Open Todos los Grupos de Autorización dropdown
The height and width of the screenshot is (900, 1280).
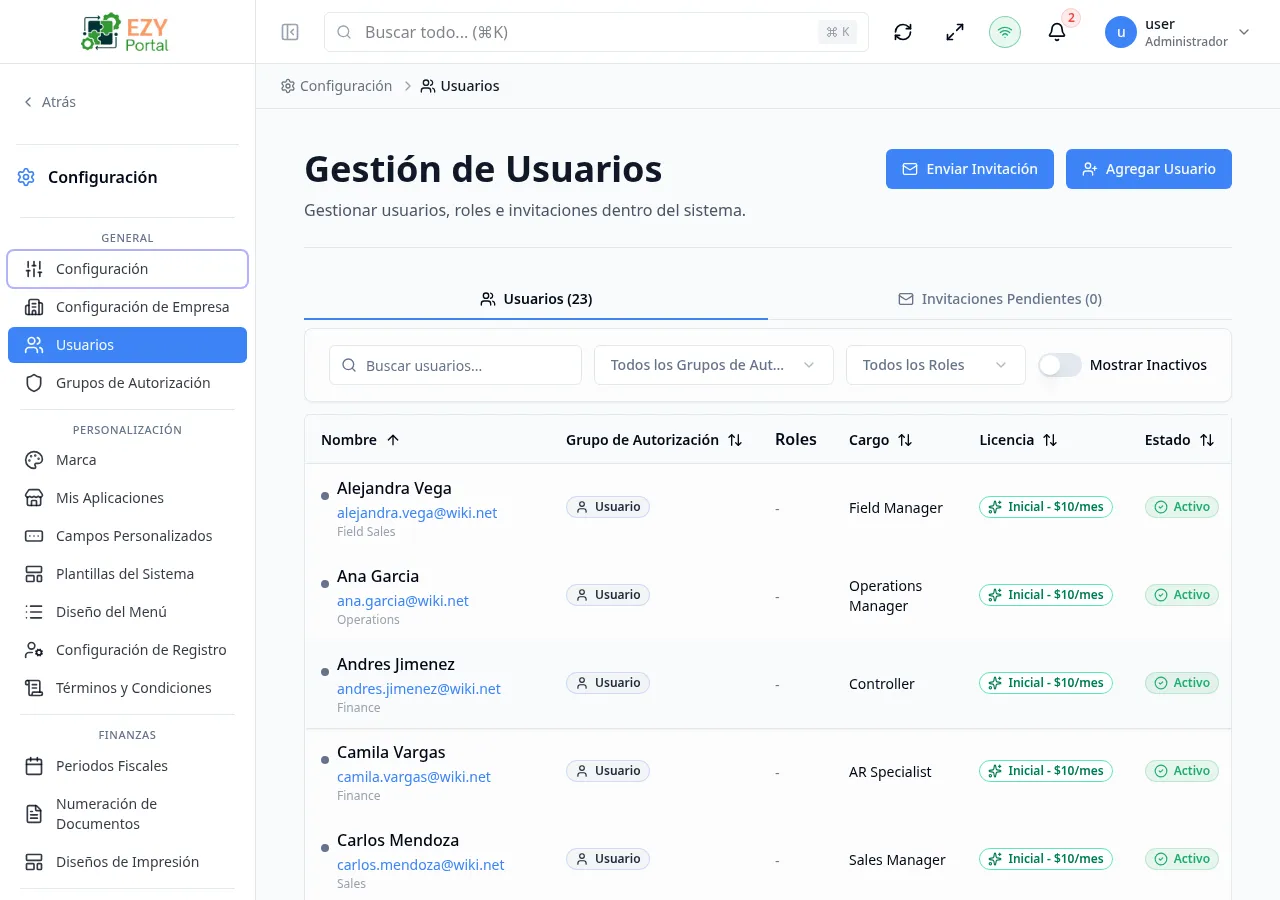pos(714,365)
